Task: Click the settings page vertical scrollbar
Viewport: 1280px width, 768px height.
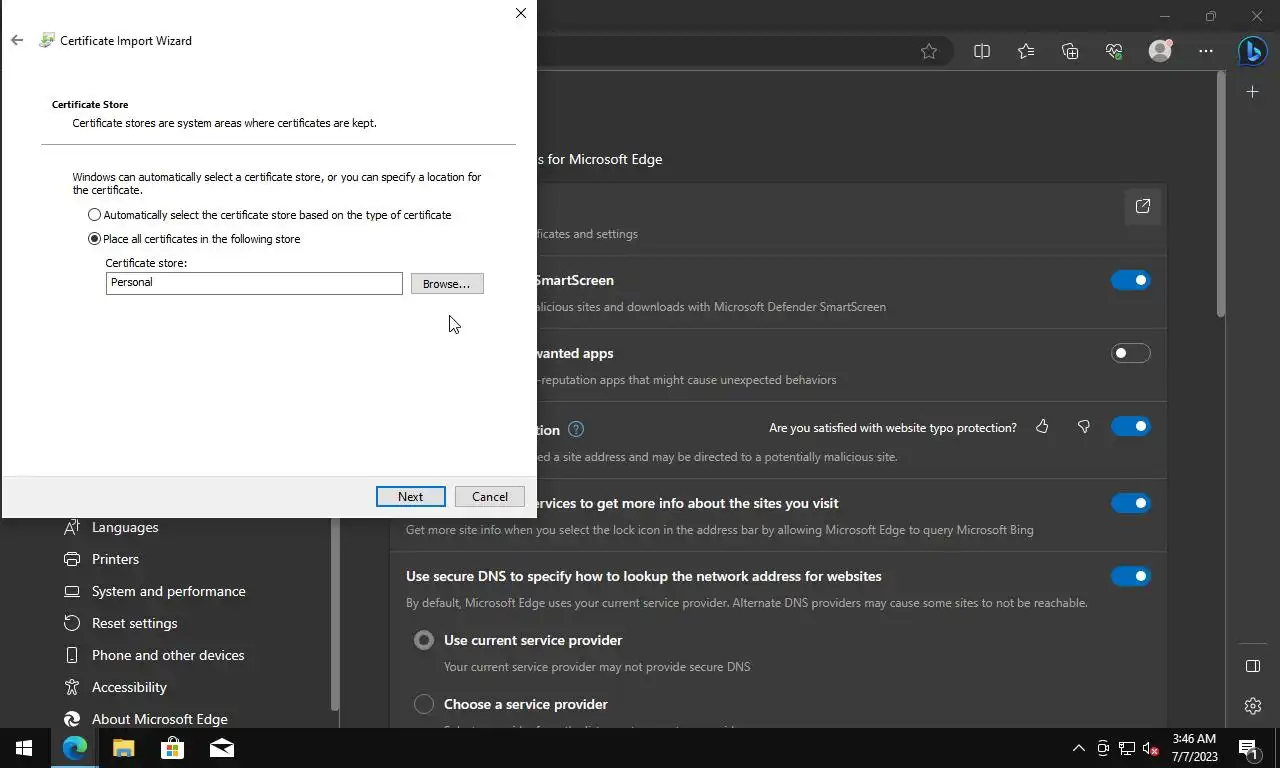Action: click(x=1221, y=195)
